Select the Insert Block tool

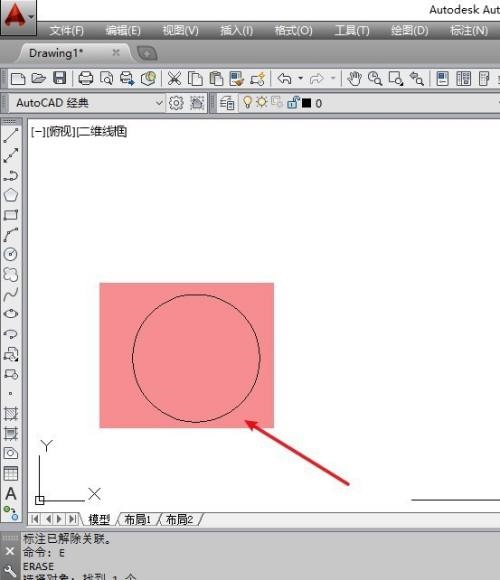coord(11,354)
